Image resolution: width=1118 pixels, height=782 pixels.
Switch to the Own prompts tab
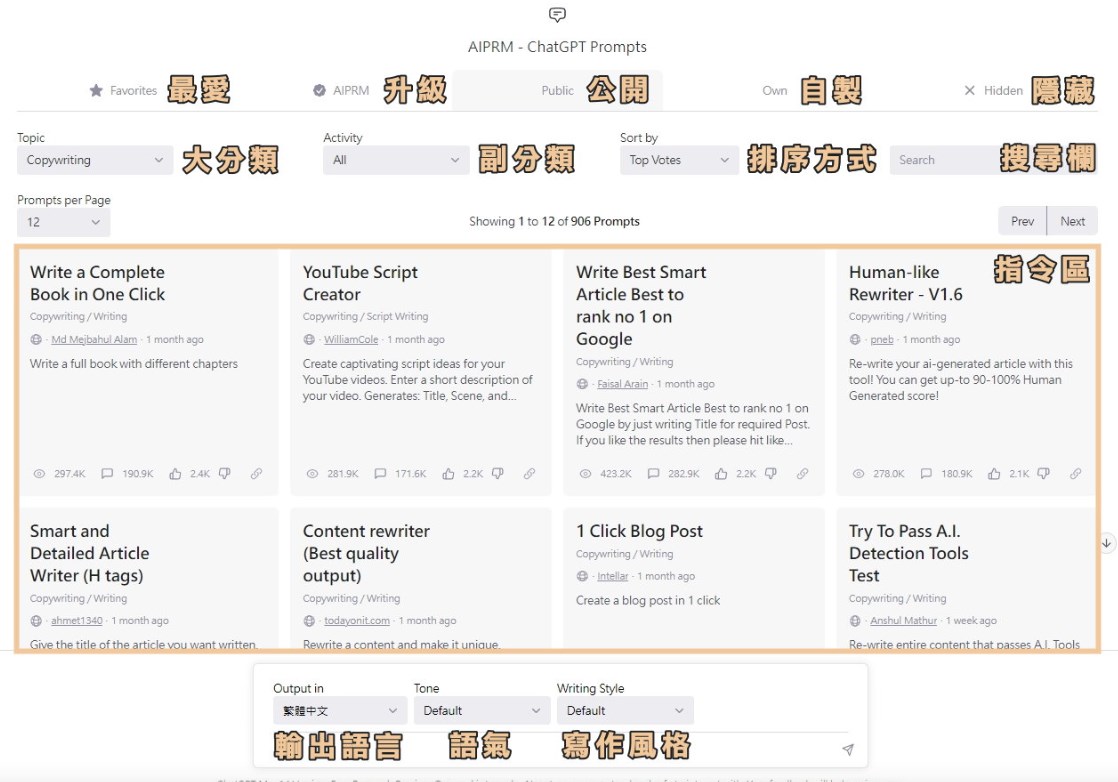[x=775, y=91]
